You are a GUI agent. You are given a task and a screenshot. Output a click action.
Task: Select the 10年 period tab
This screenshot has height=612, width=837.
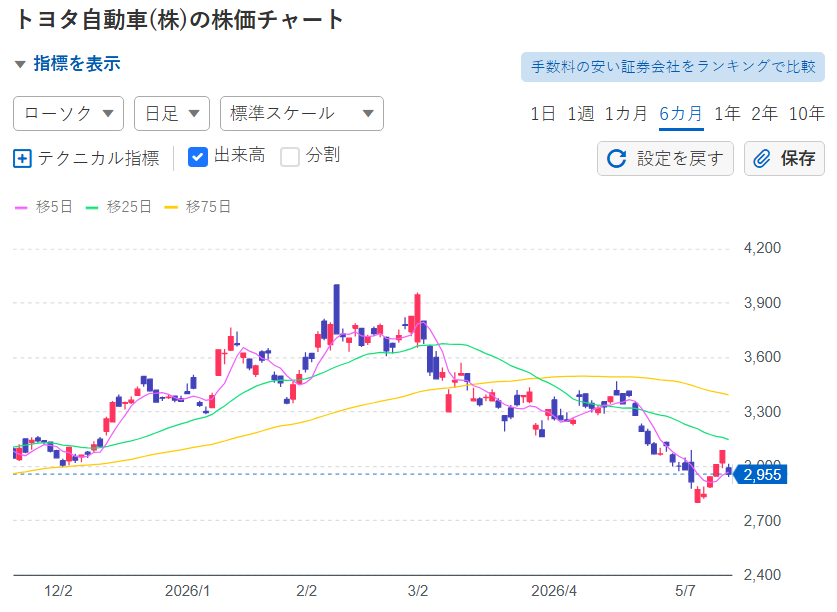pos(807,113)
